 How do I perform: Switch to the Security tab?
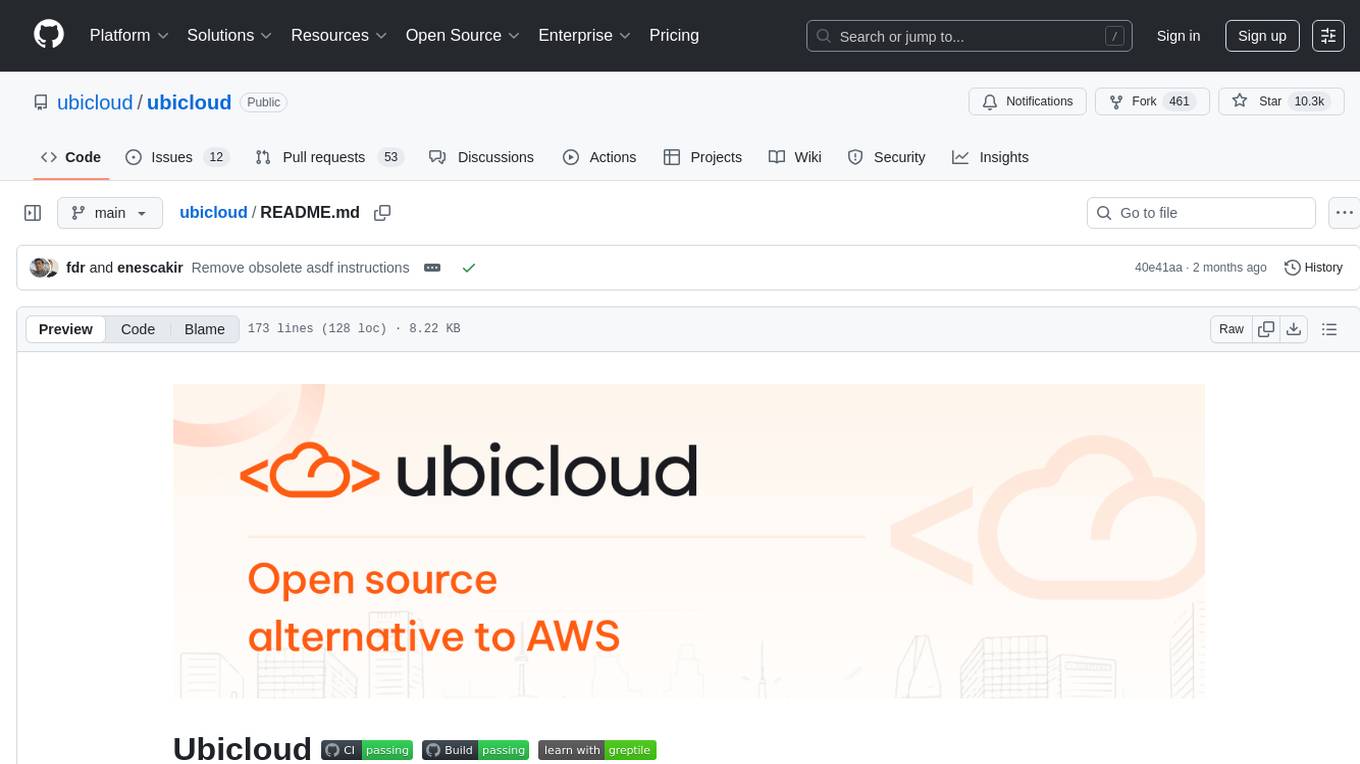886,157
